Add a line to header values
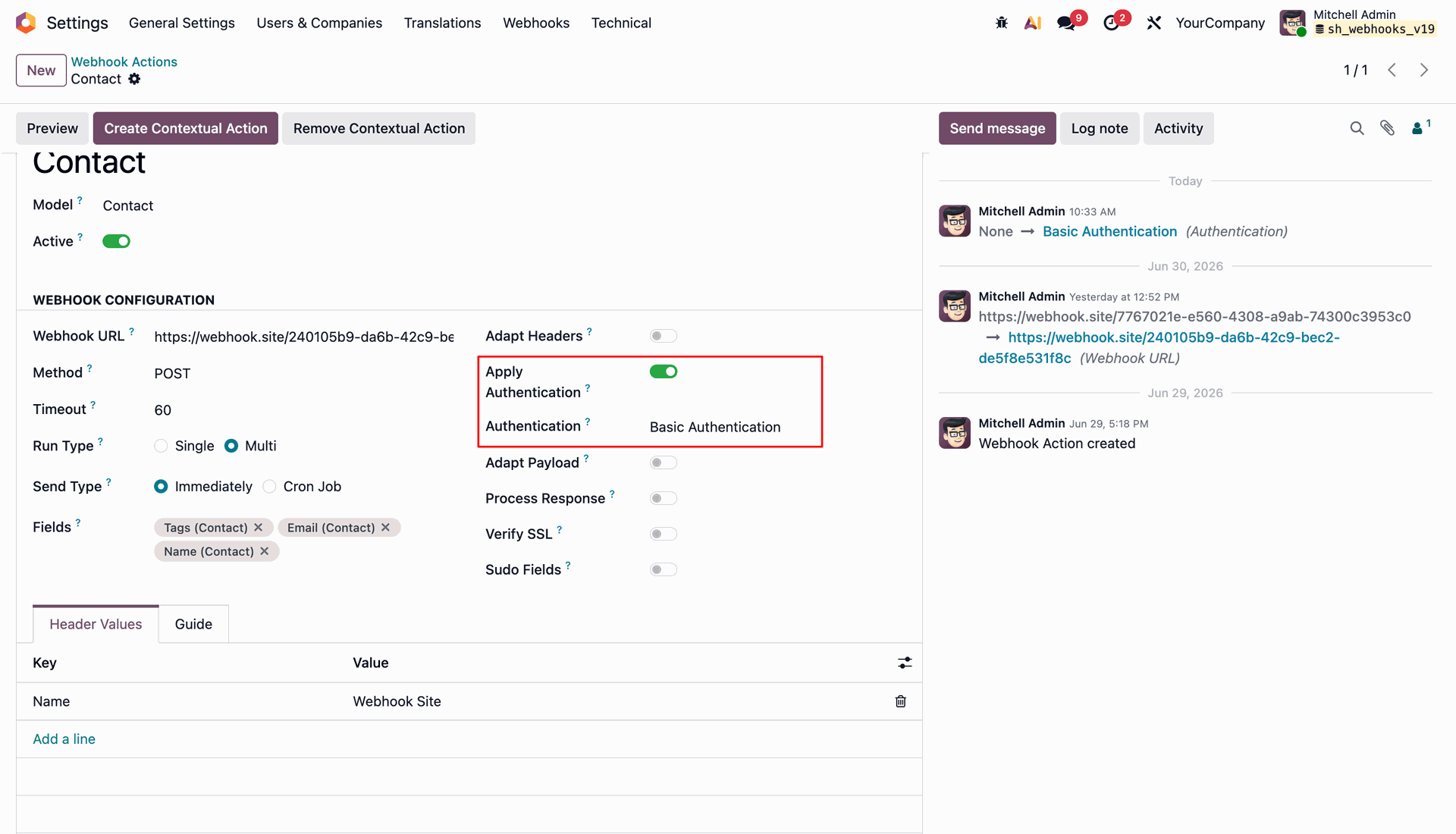 point(64,738)
